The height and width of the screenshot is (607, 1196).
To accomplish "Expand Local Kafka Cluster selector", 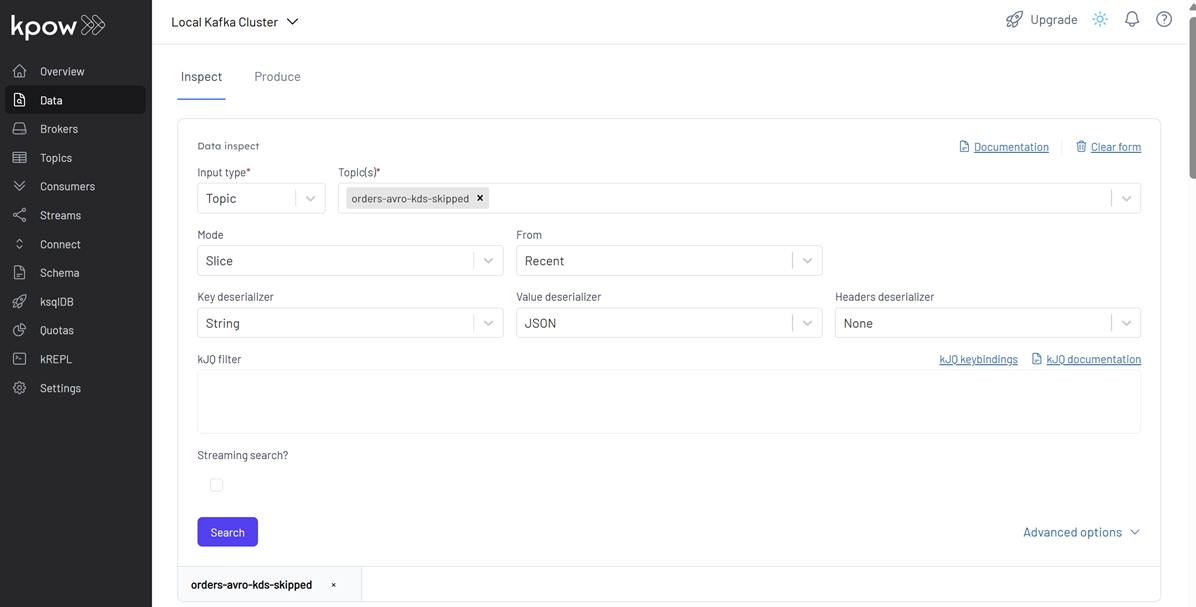I will point(235,22).
